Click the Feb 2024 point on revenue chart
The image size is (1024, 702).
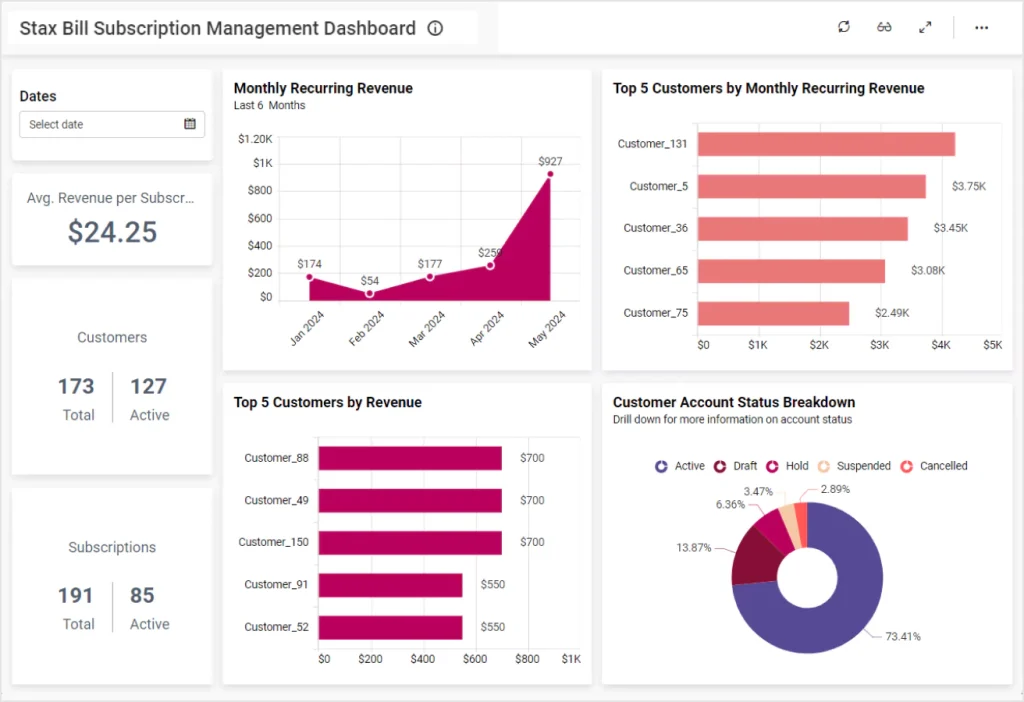point(370,293)
